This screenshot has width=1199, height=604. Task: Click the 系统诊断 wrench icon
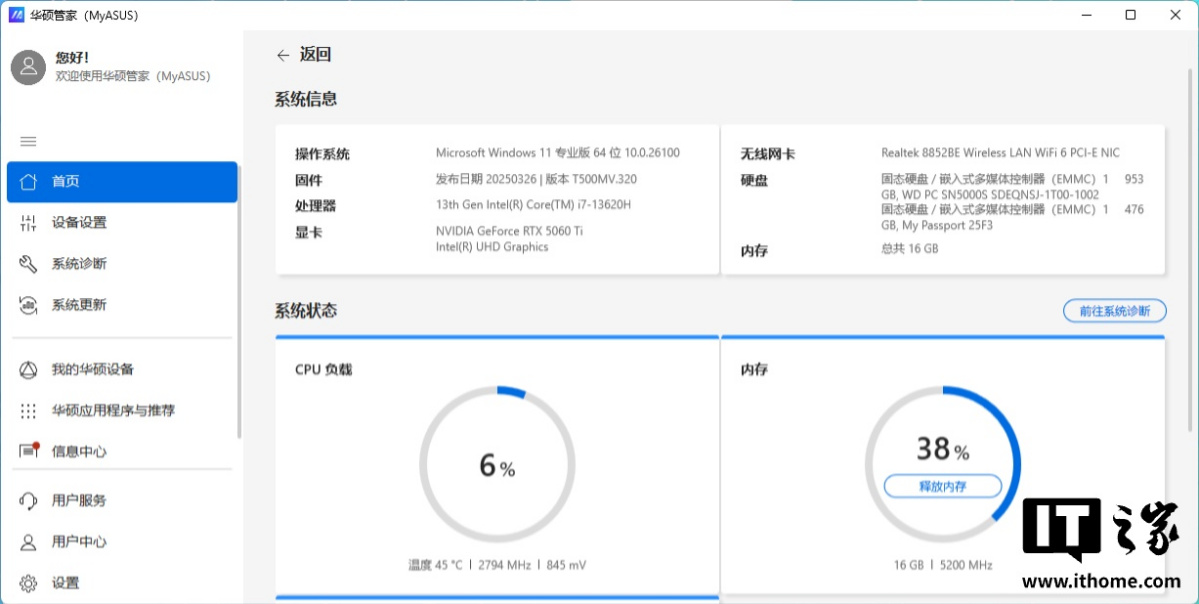[28, 264]
